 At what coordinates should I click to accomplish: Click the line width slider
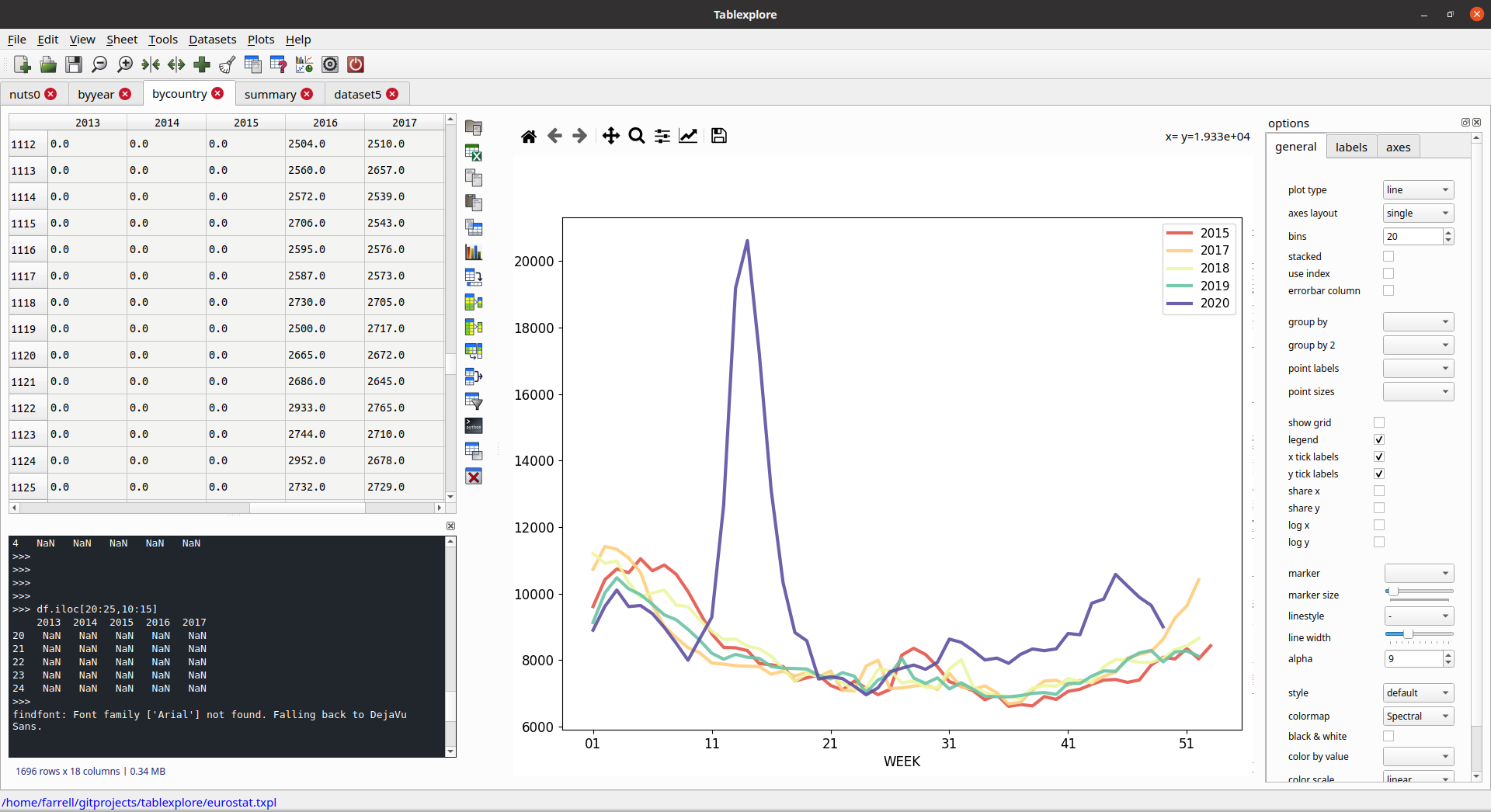point(1419,635)
